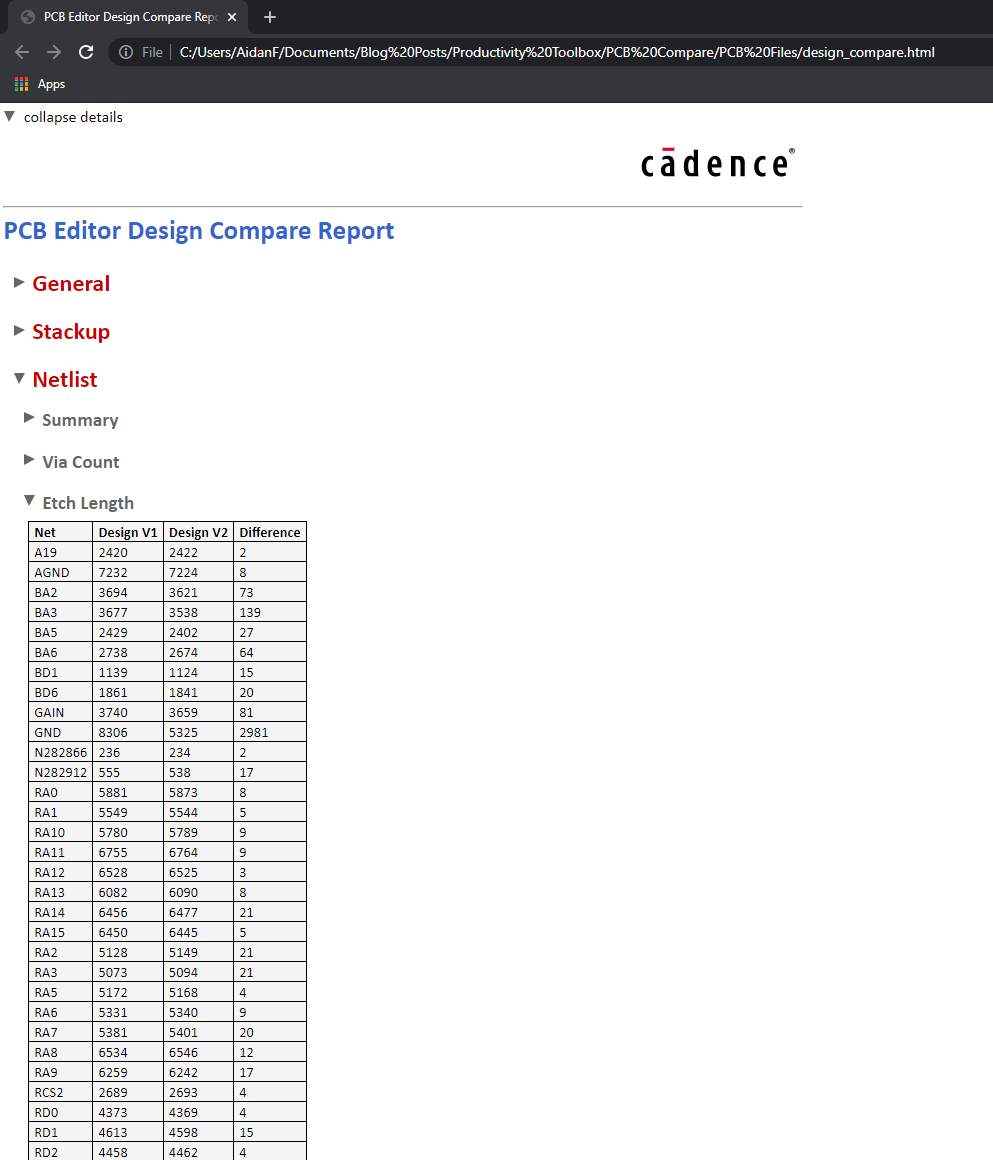Click the PCB Editor Design Compare Report heading
The height and width of the screenshot is (1160, 993).
[199, 231]
